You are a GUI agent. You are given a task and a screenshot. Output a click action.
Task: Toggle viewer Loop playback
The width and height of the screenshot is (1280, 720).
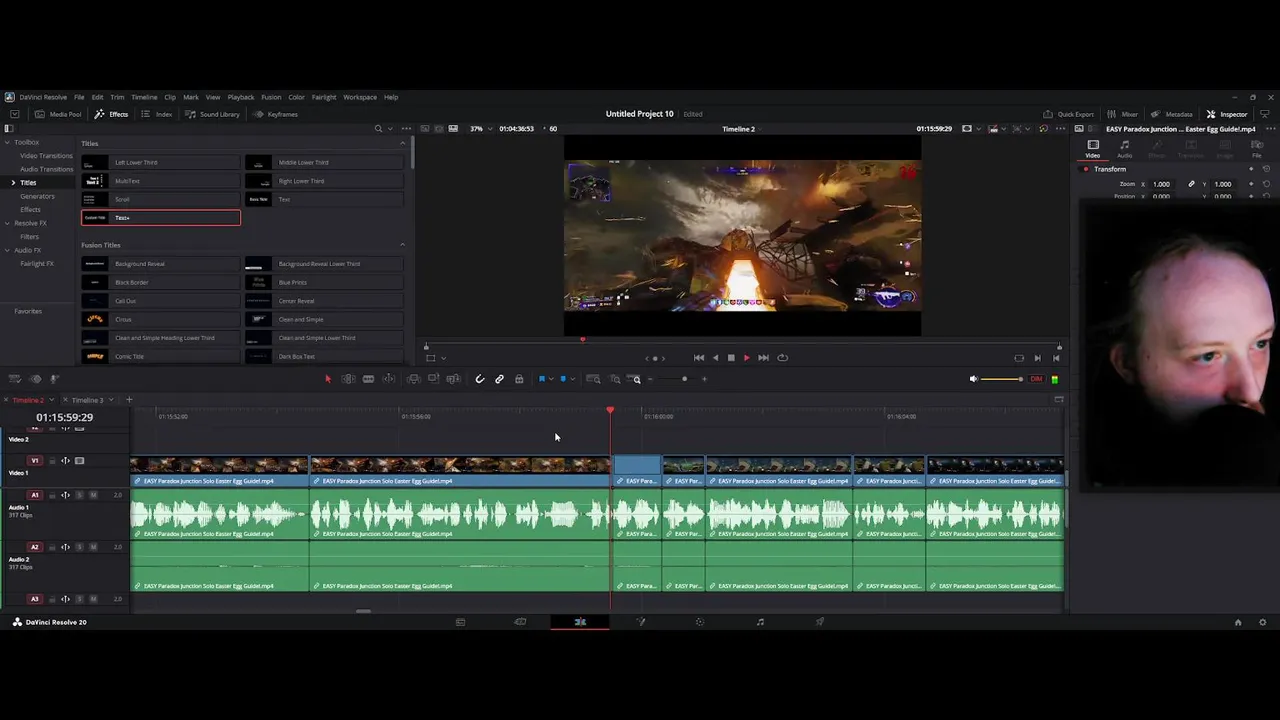782,358
